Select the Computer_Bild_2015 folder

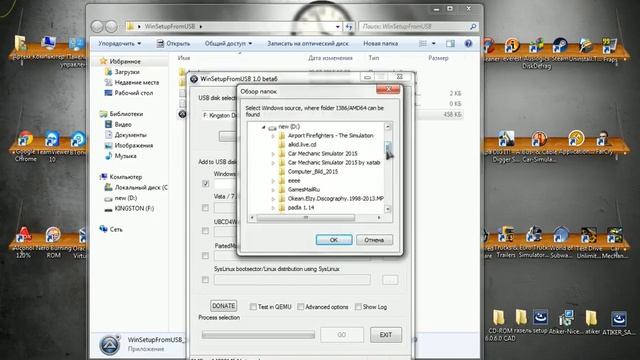313,172
